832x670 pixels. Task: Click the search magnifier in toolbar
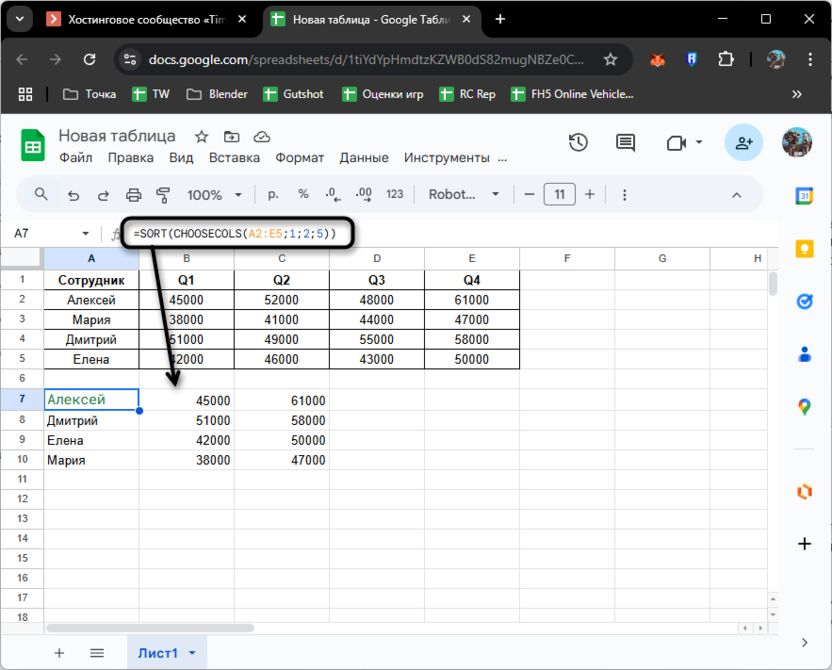click(41, 195)
